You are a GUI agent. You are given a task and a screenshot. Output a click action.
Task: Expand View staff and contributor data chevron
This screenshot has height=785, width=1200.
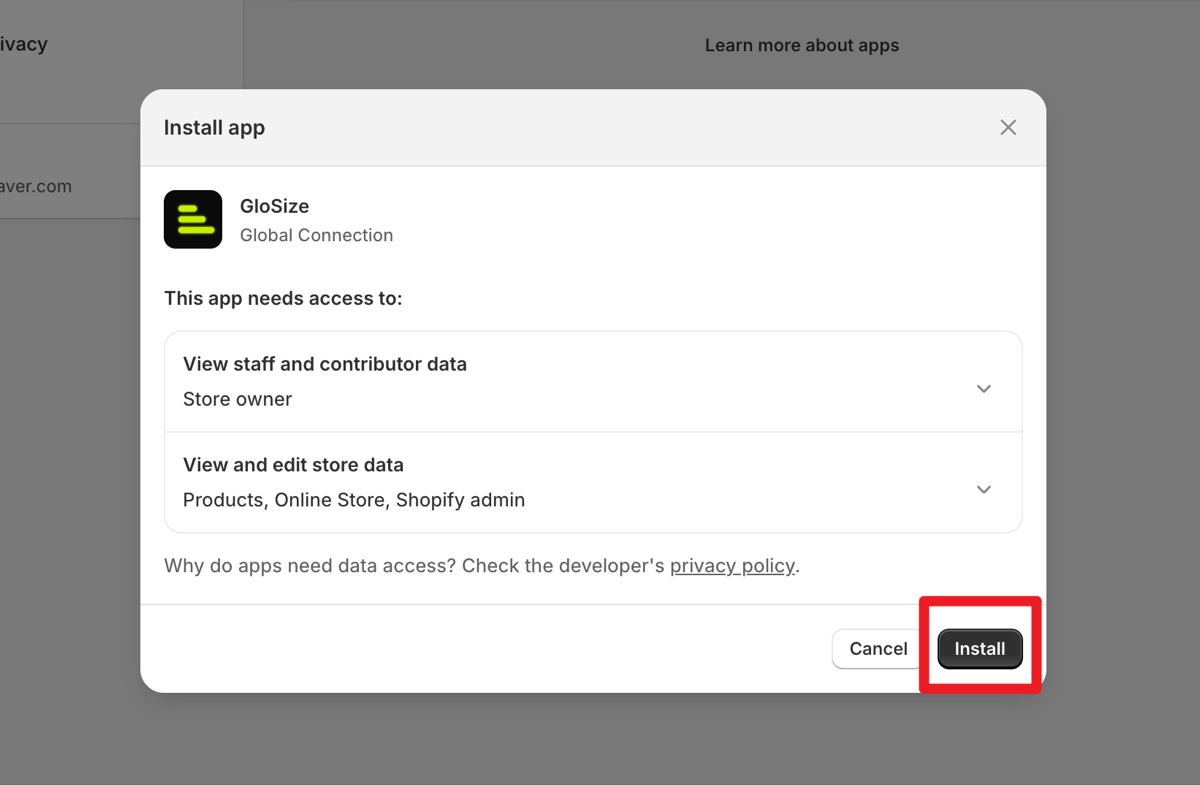[984, 388]
